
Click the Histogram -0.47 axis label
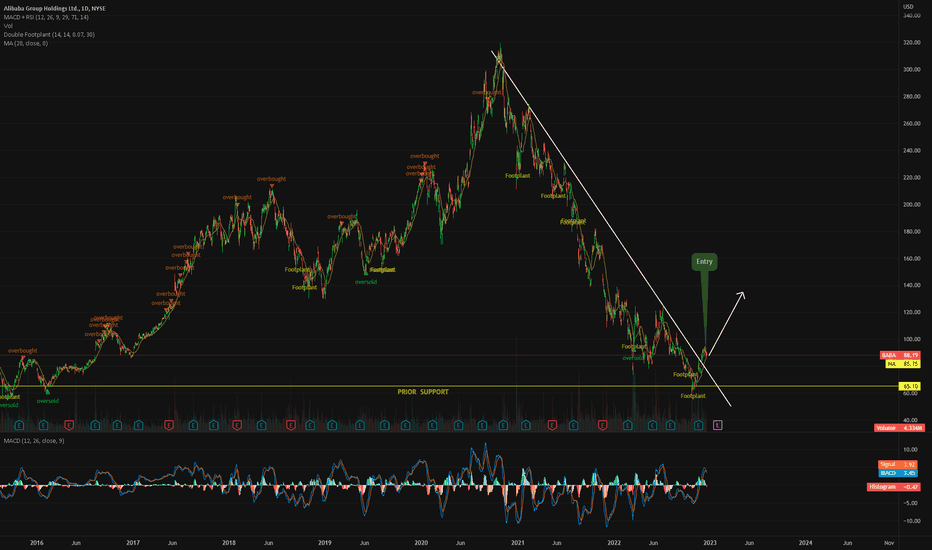click(893, 486)
